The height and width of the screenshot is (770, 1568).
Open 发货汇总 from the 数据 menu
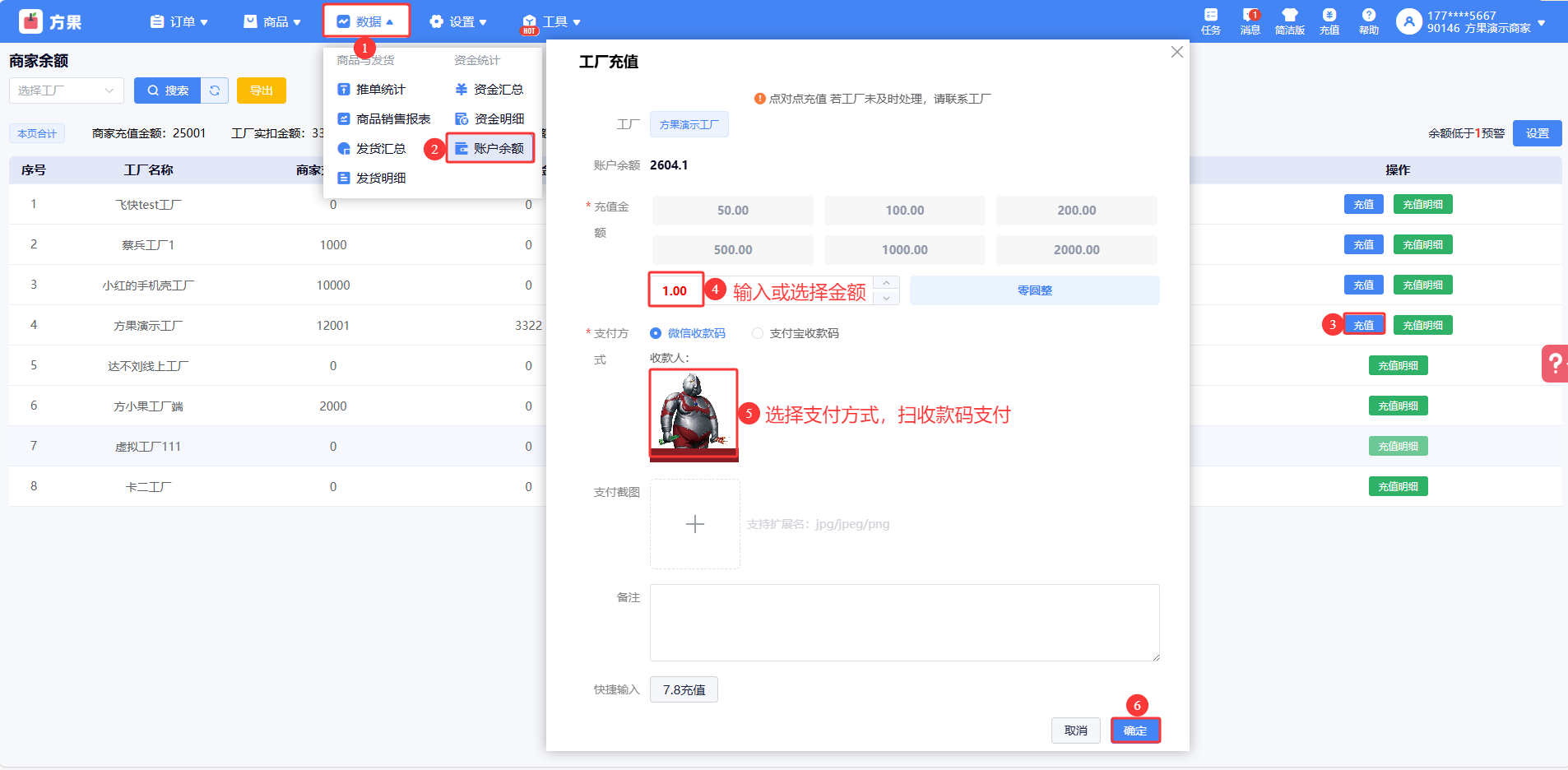click(372, 148)
